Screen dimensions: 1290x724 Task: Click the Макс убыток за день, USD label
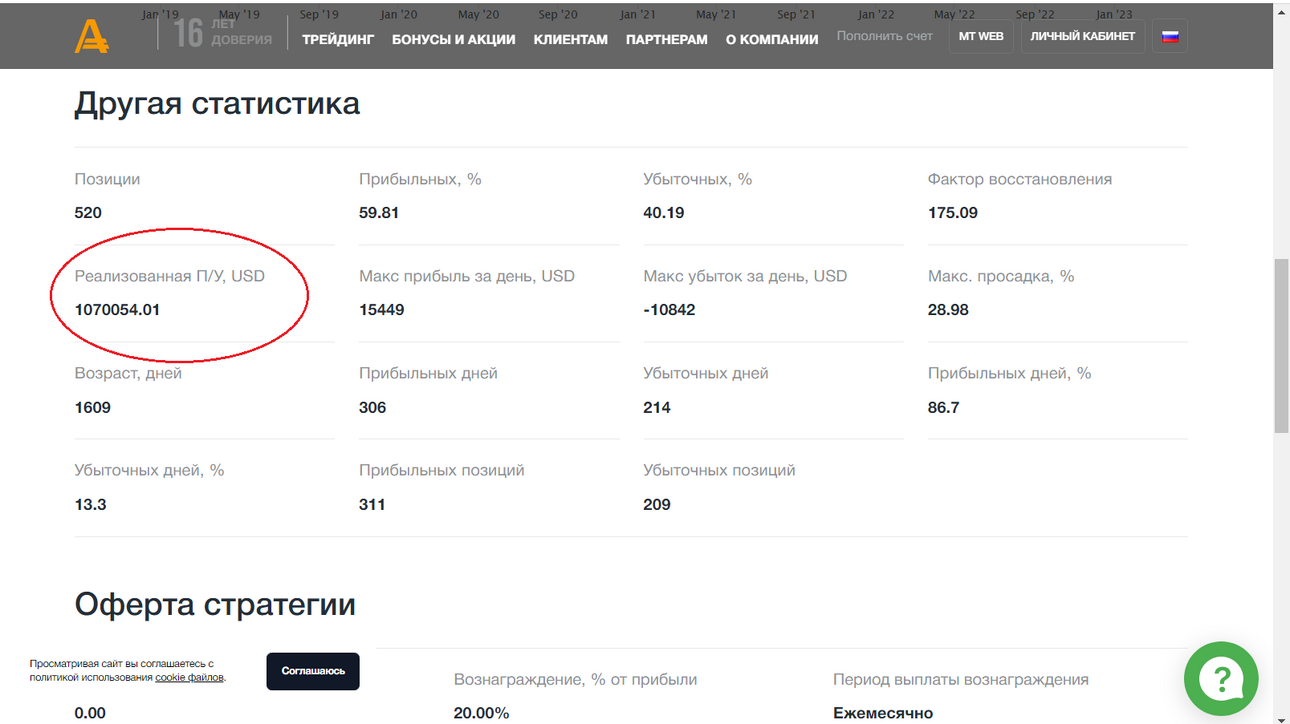coord(745,276)
